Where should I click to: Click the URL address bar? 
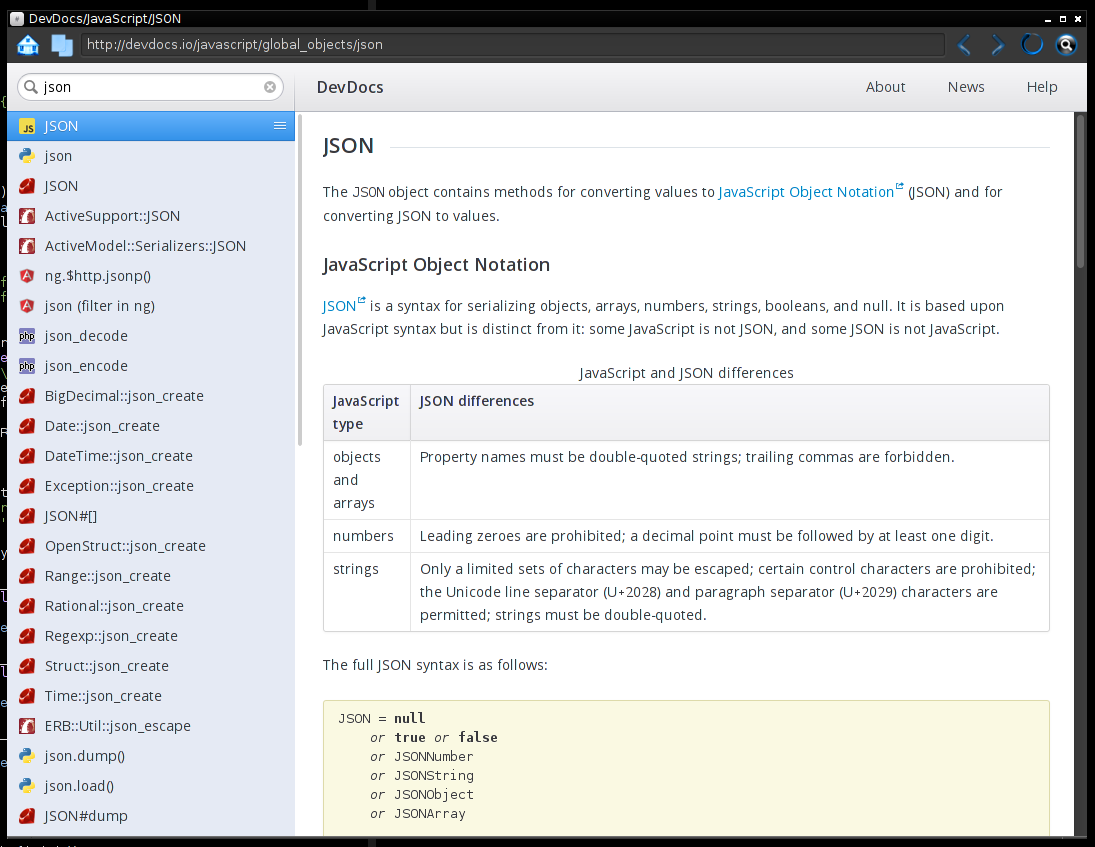tap(513, 45)
